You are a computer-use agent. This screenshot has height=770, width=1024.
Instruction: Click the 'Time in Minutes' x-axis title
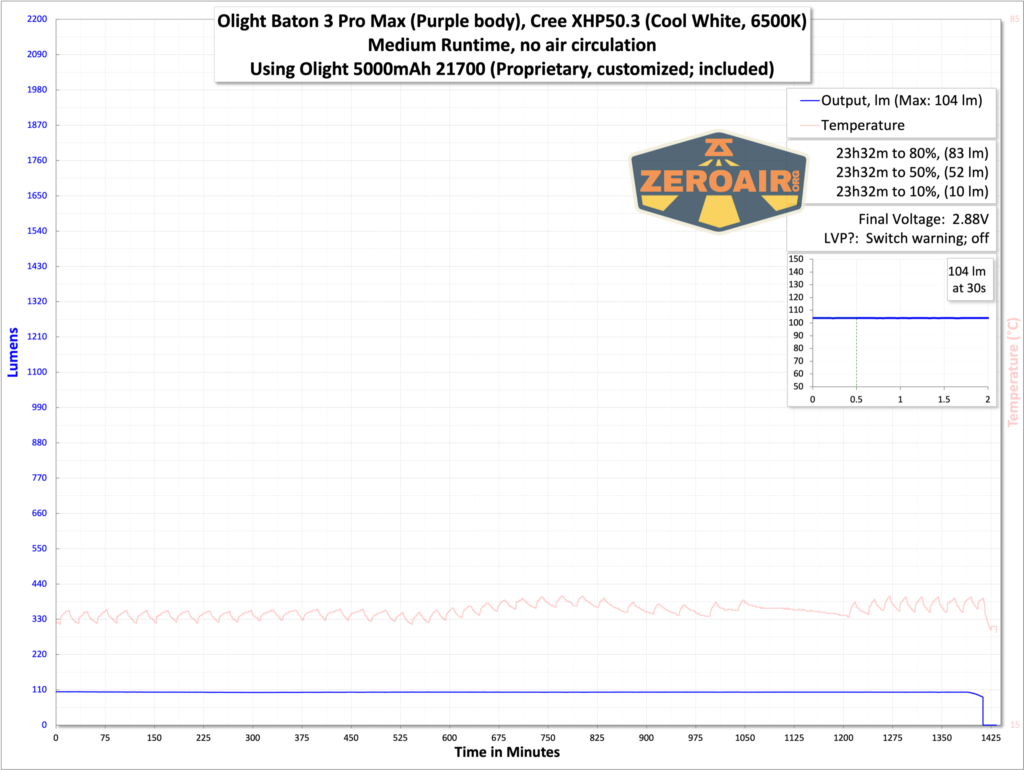(507, 752)
